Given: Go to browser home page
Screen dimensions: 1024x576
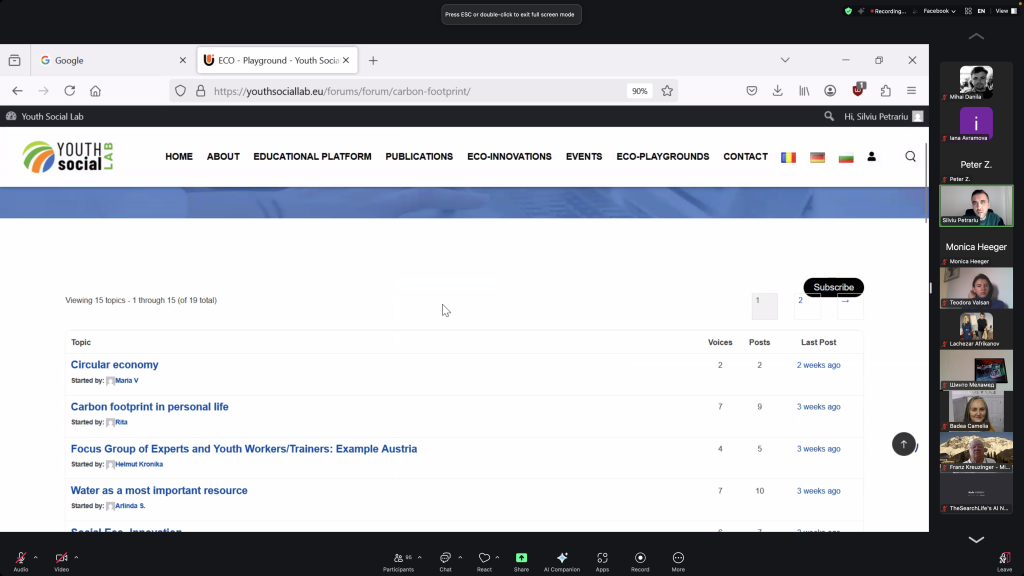Looking at the screenshot, I should pyautogui.click(x=95, y=91).
